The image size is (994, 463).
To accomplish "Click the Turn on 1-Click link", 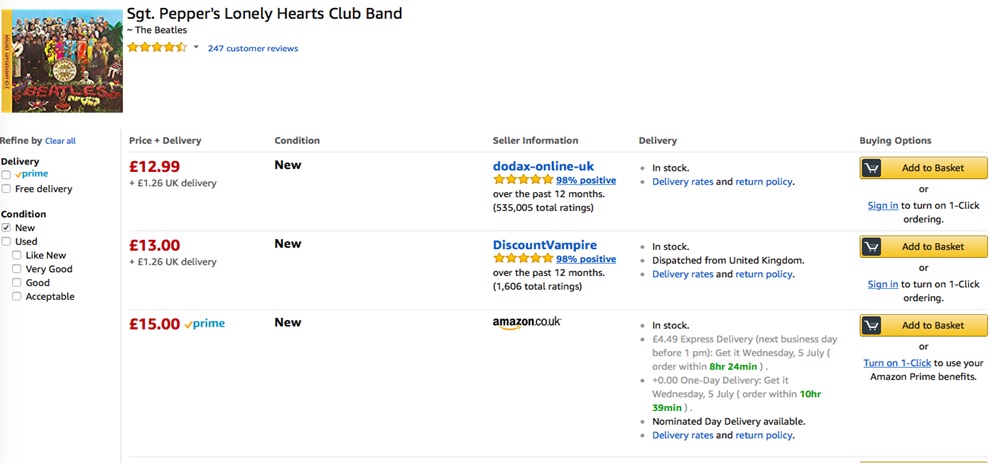I will (x=897, y=363).
